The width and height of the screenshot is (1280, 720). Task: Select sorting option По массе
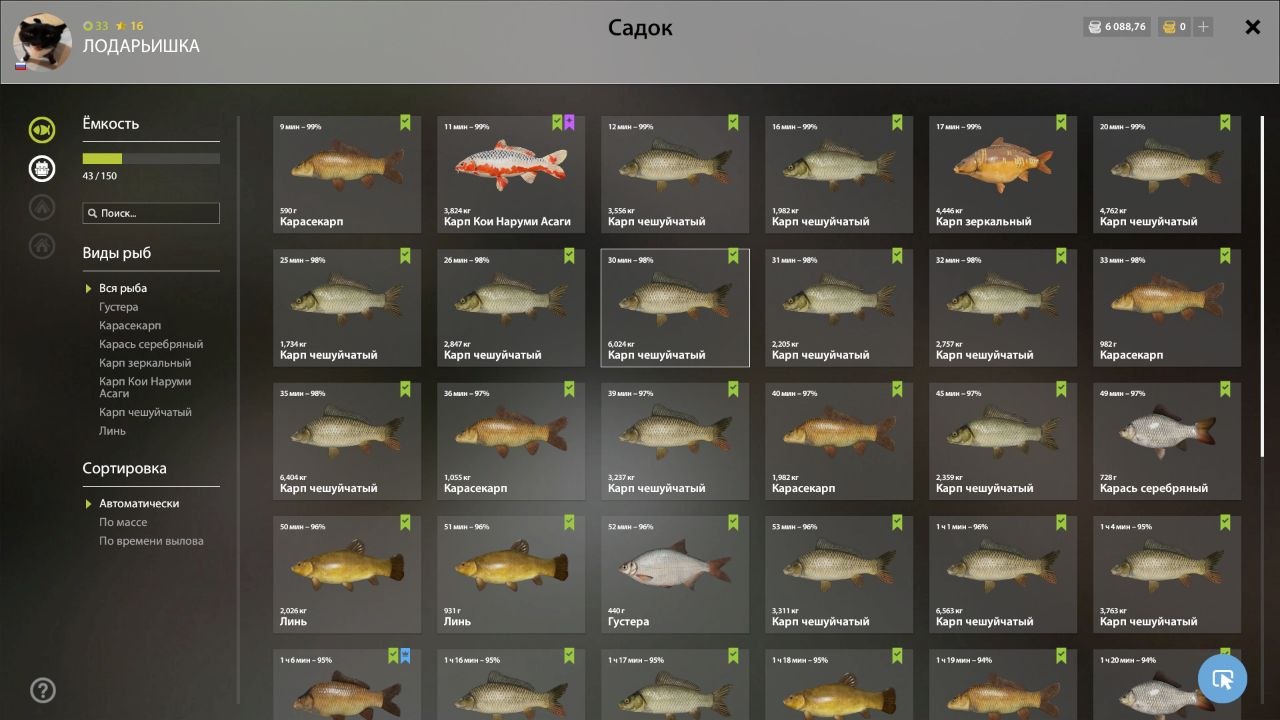point(123,522)
